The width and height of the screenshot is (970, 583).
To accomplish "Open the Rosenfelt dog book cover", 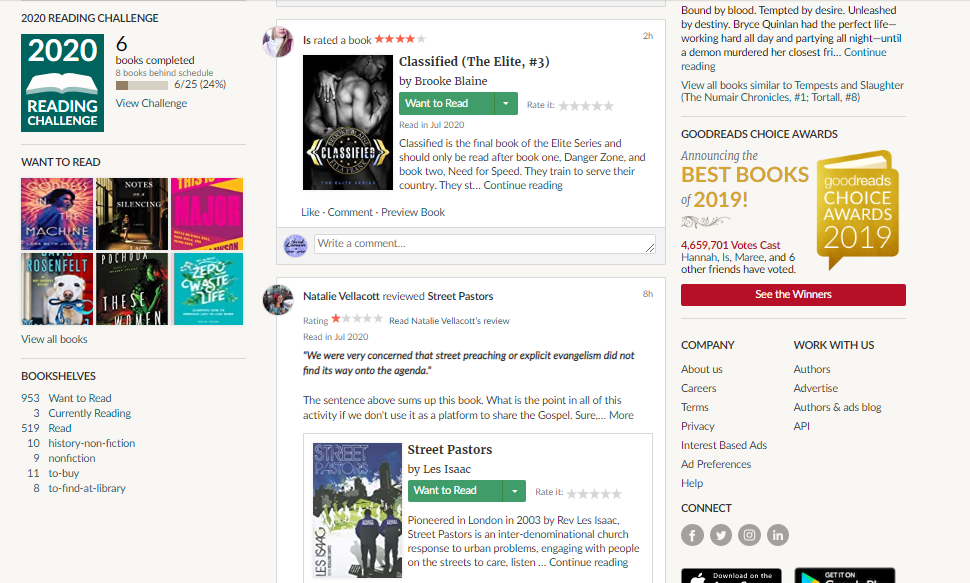I will pos(57,289).
